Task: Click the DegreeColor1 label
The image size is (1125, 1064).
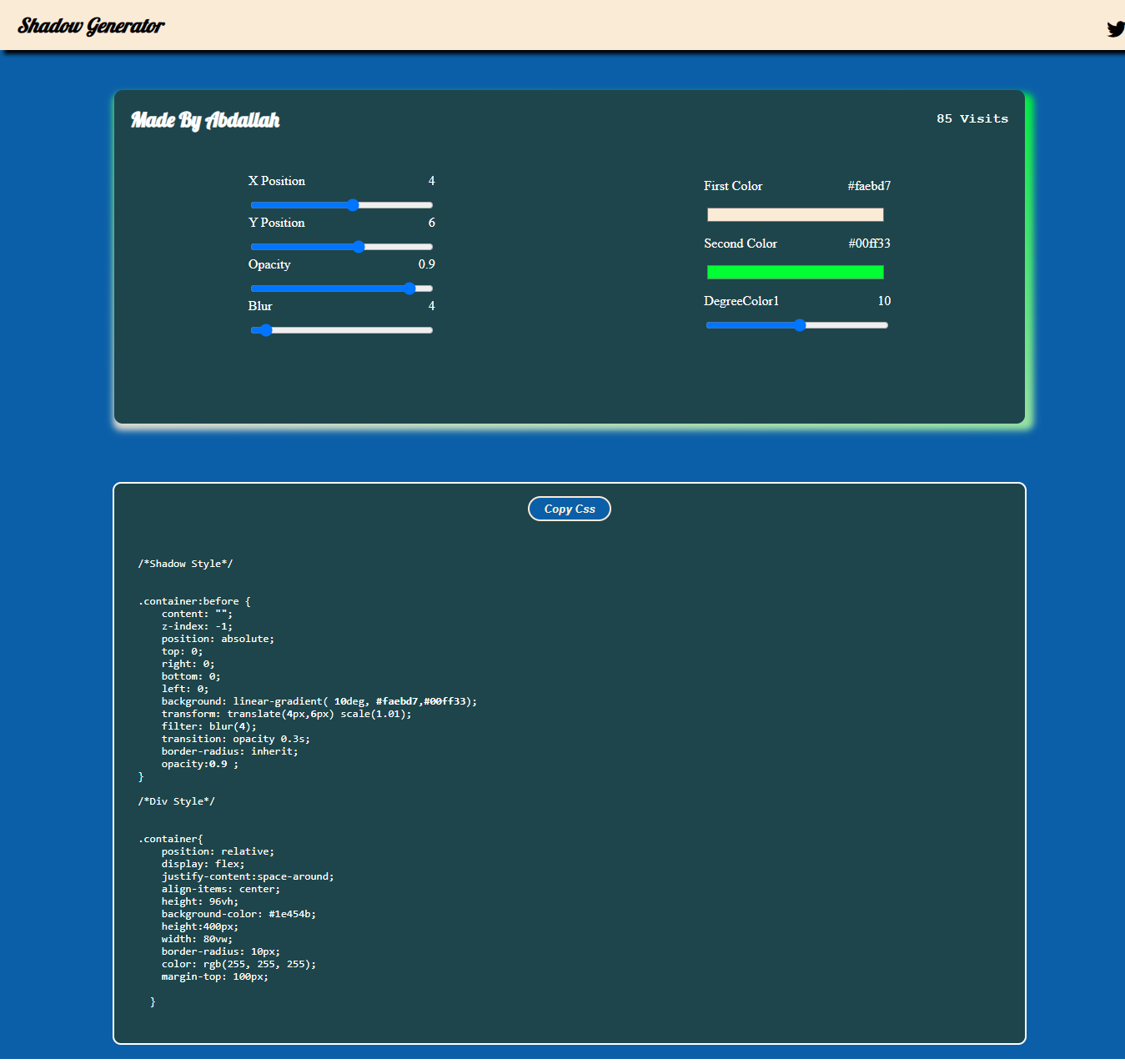Action: point(741,301)
